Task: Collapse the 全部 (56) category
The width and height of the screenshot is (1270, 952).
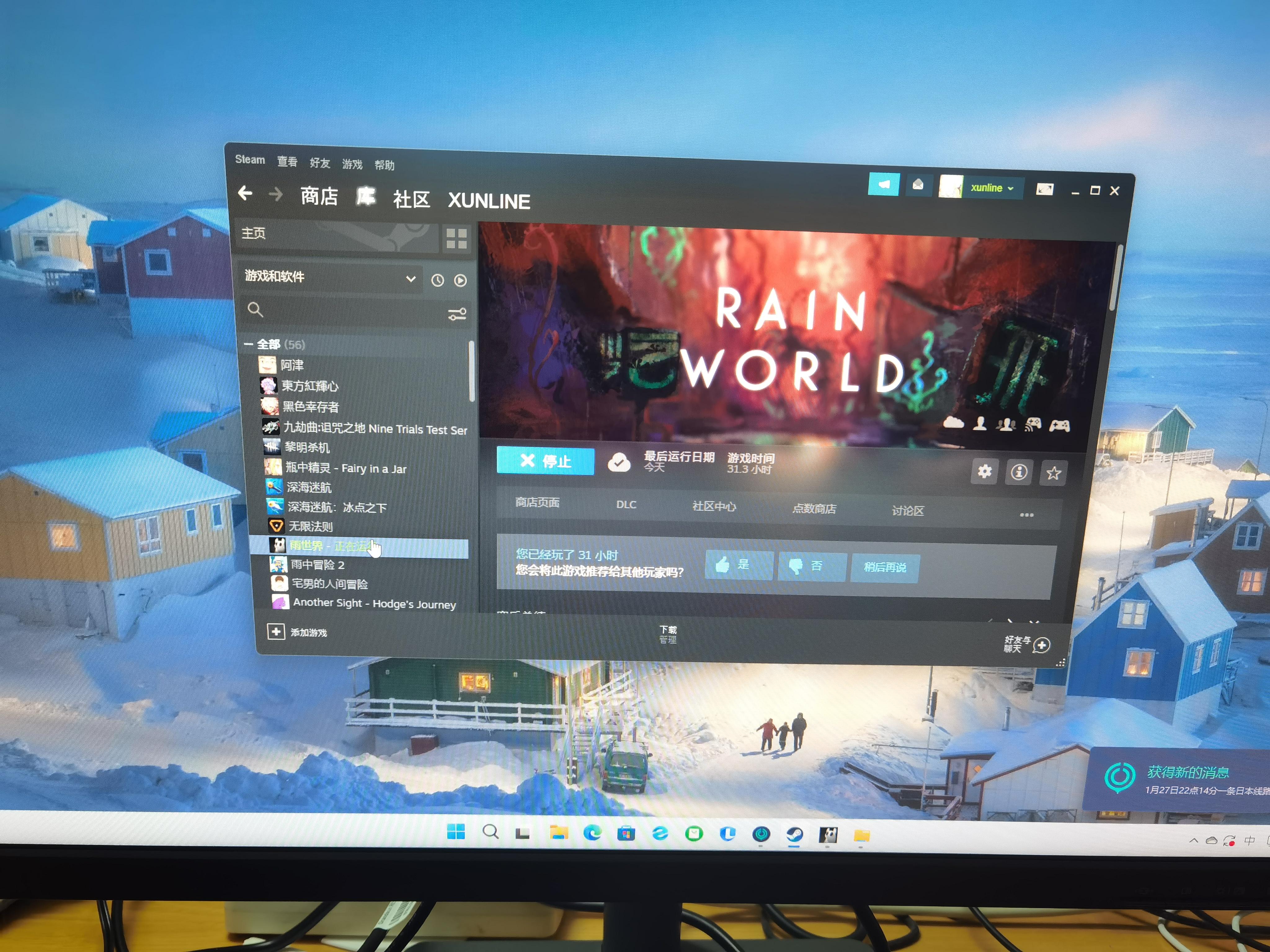Action: pyautogui.click(x=249, y=344)
